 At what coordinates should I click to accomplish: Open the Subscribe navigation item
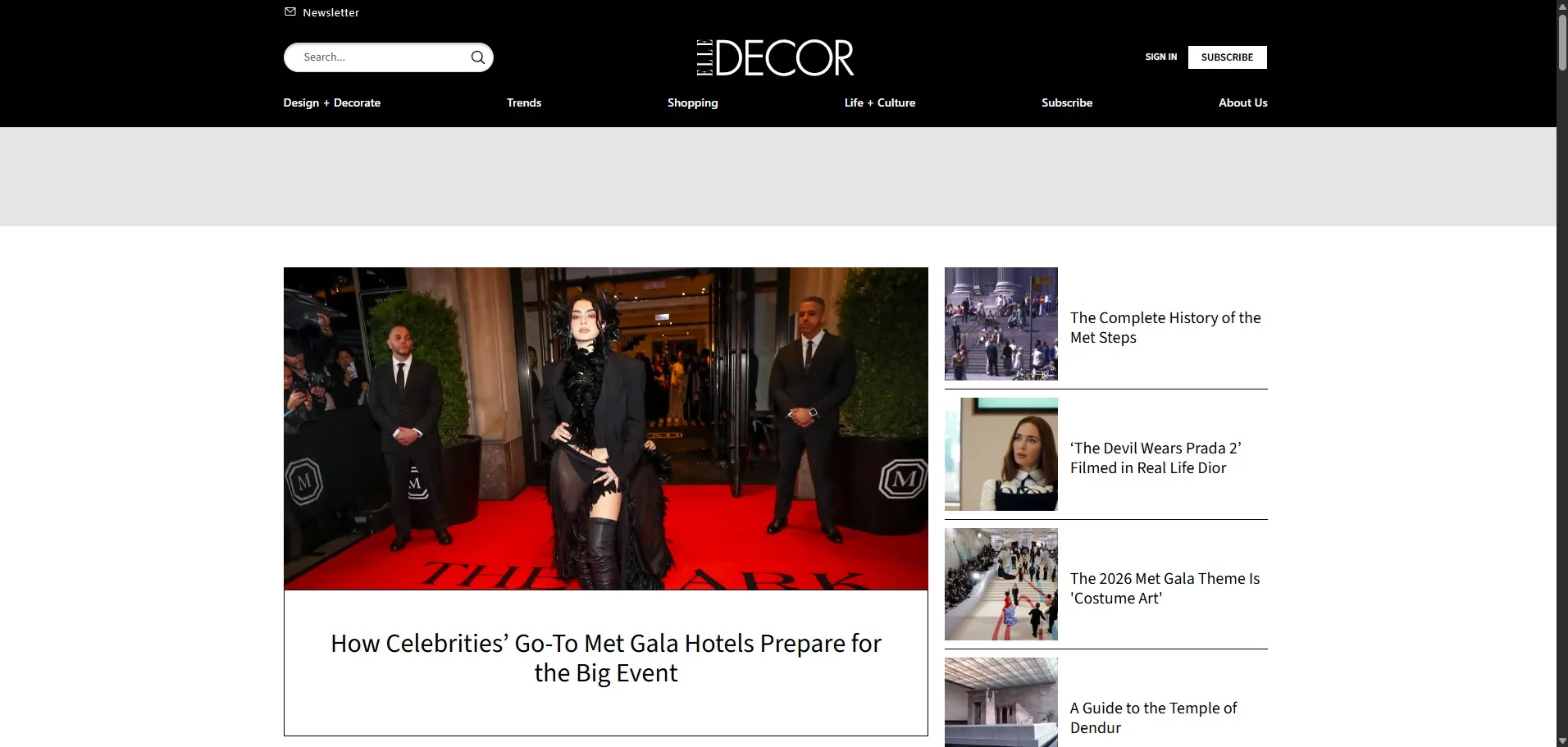pos(1067,102)
